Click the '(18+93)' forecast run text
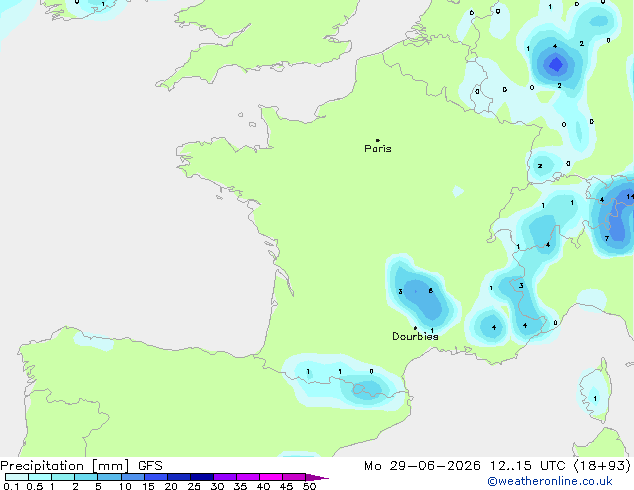Image resolution: width=634 pixels, height=490 pixels. click(x=602, y=466)
